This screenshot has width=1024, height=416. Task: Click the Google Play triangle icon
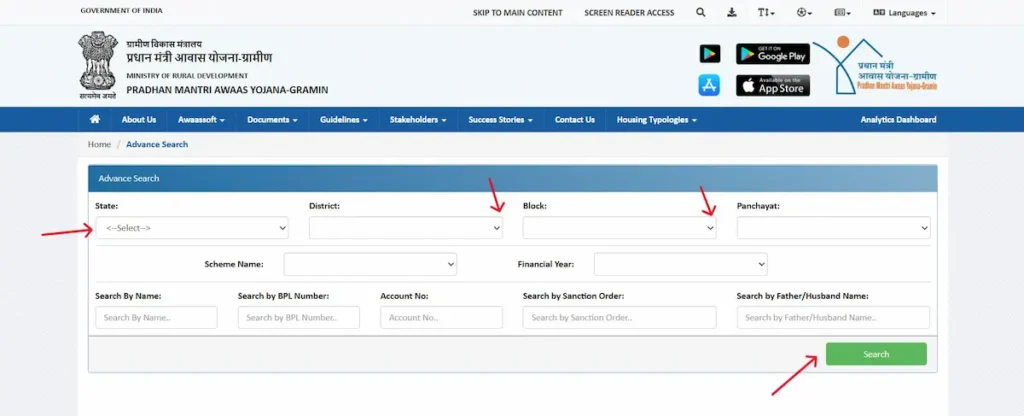tap(710, 54)
